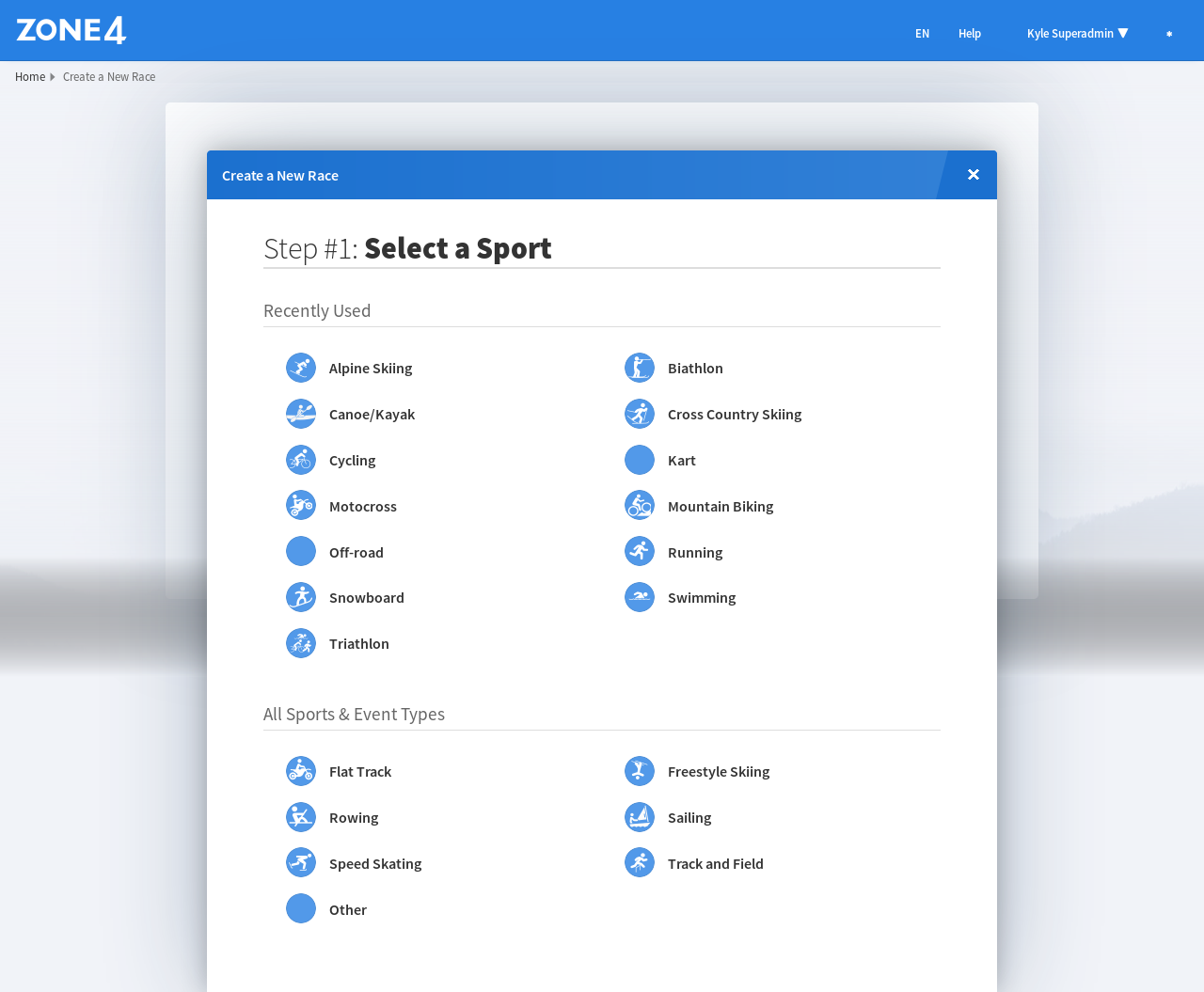Click the Triathlon icon
The width and height of the screenshot is (1204, 992).
[301, 643]
